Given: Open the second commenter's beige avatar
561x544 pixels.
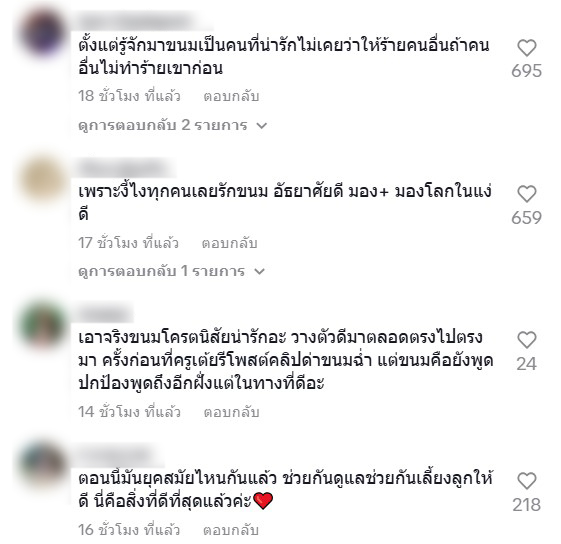Looking at the screenshot, I should coord(43,179).
